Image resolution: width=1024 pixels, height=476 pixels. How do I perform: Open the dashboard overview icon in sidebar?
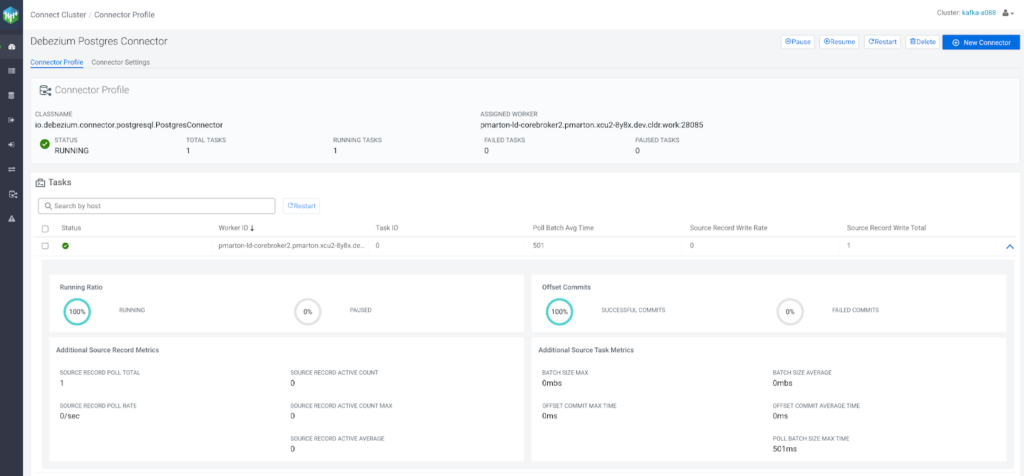[11, 47]
